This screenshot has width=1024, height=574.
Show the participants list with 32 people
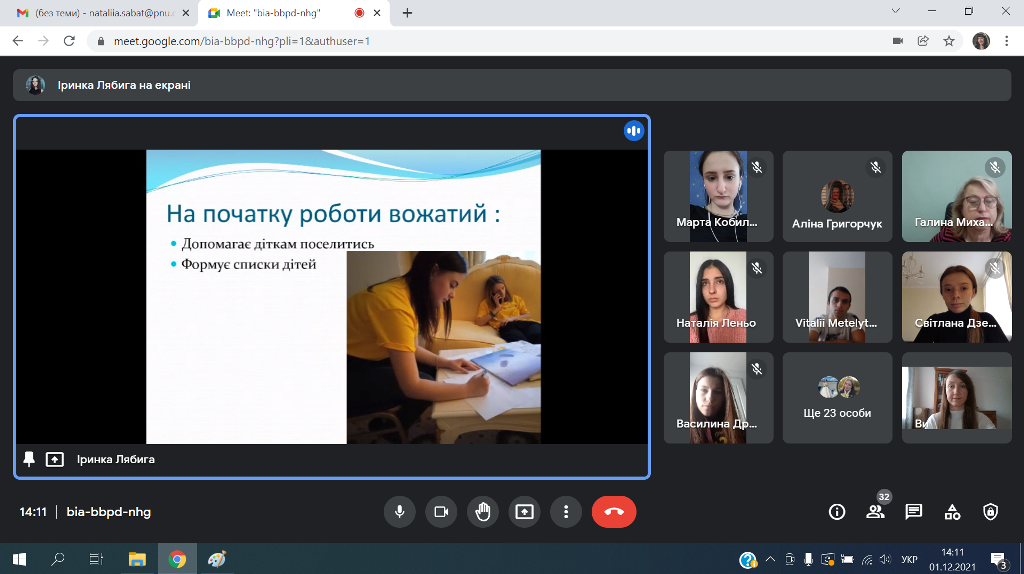[x=876, y=512]
